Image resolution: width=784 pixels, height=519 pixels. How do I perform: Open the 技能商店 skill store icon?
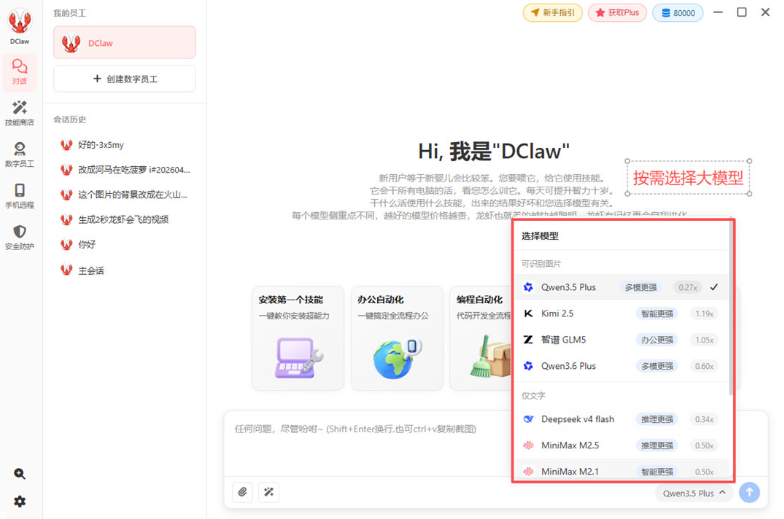20,113
